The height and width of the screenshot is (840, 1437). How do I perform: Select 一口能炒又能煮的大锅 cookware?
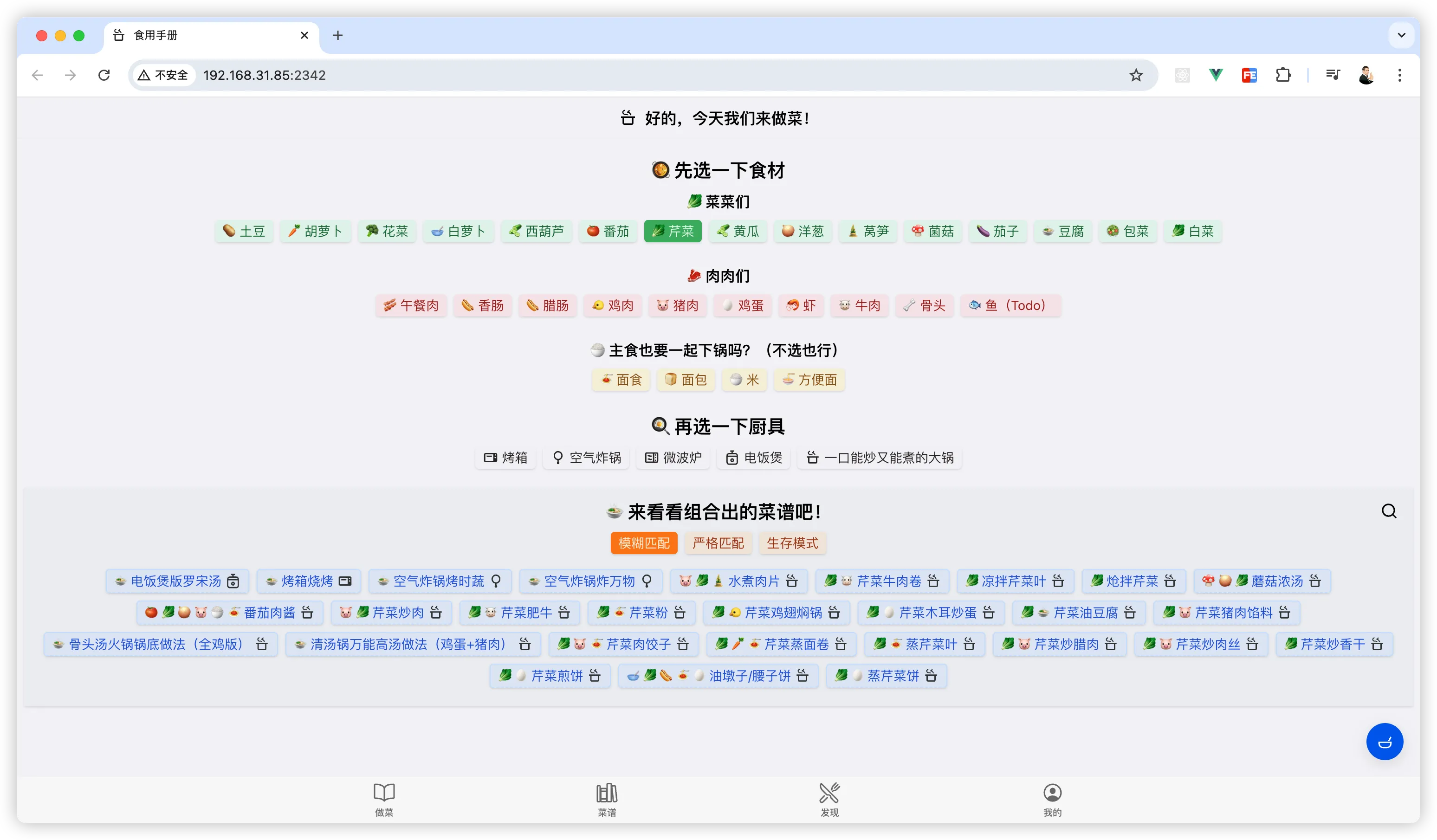(879, 457)
